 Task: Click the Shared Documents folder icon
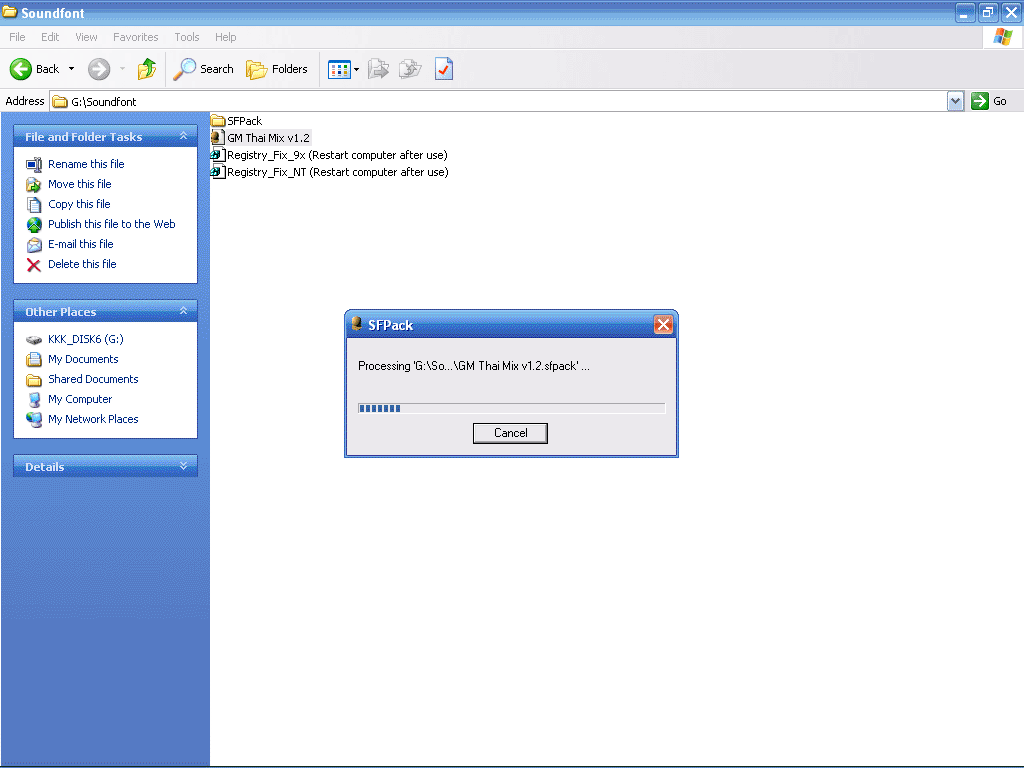34,379
